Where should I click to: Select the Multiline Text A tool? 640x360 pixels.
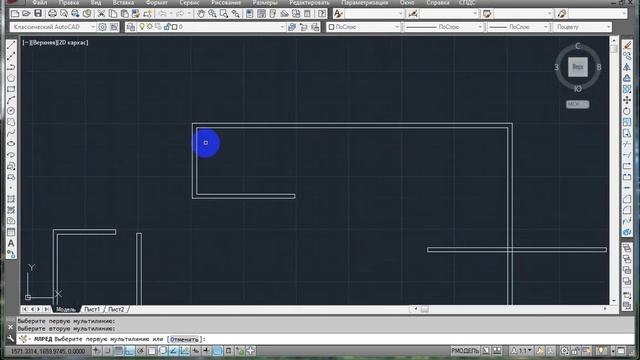tap(11, 243)
